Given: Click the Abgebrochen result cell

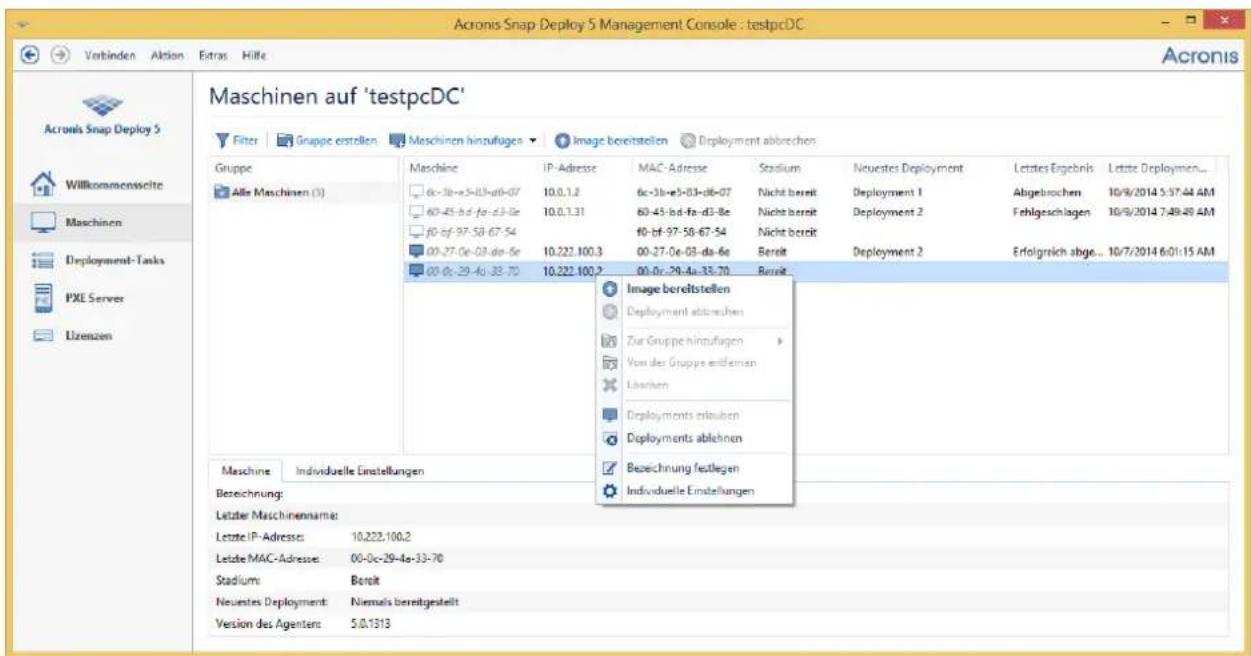Looking at the screenshot, I should tap(1041, 193).
